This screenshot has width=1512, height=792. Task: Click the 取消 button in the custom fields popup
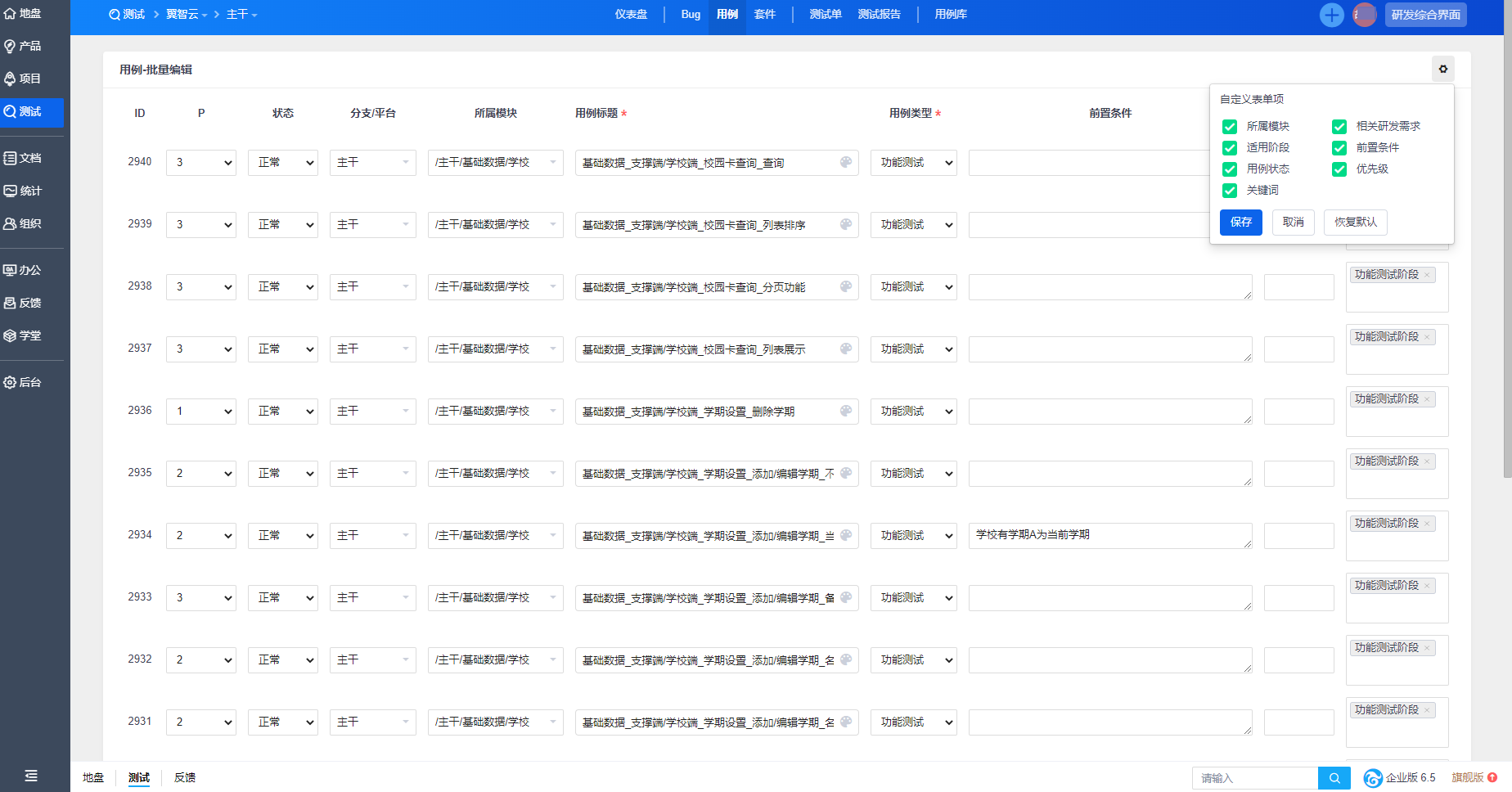(x=1294, y=223)
